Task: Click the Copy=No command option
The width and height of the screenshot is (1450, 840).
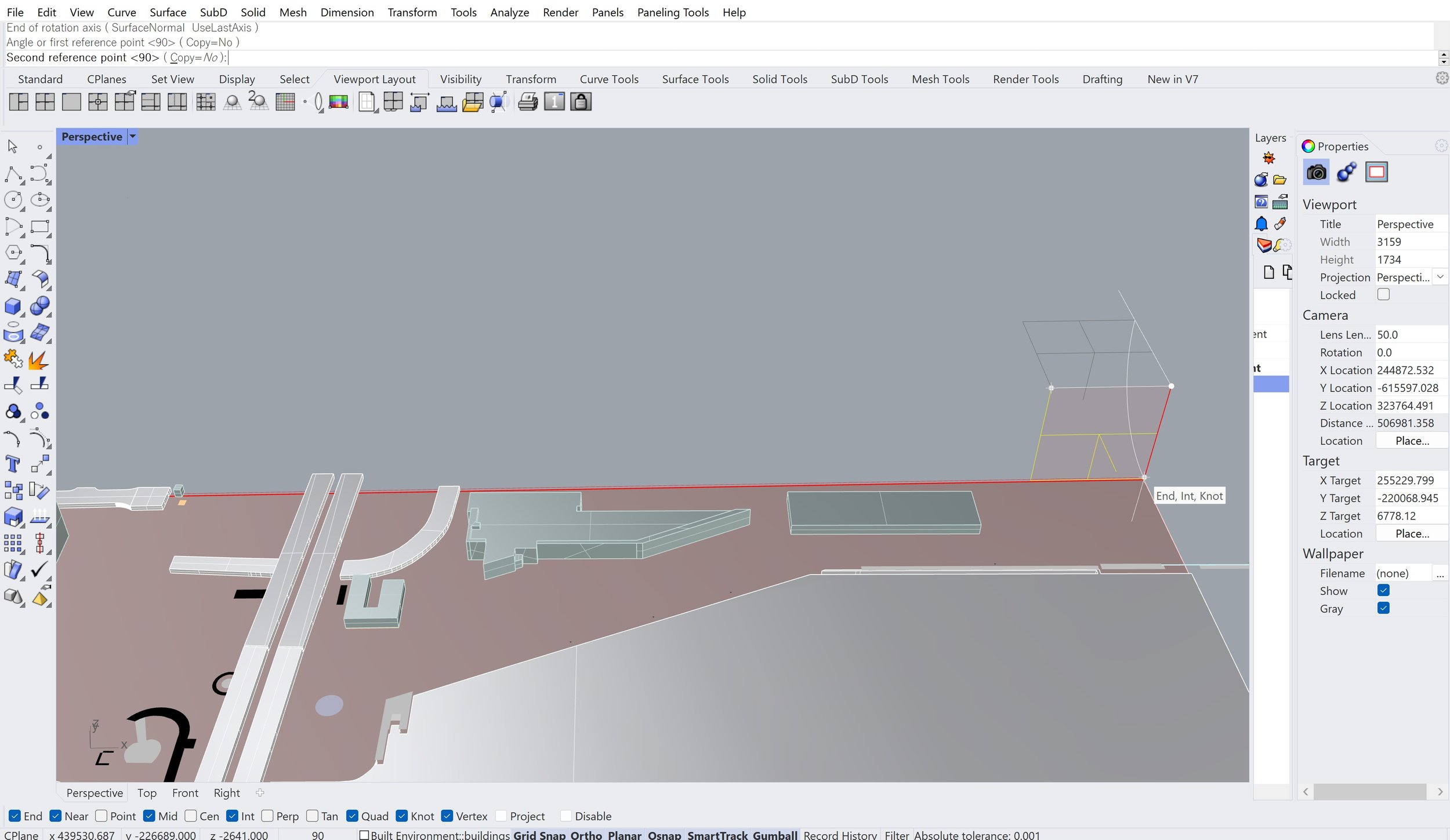Action: click(x=194, y=57)
